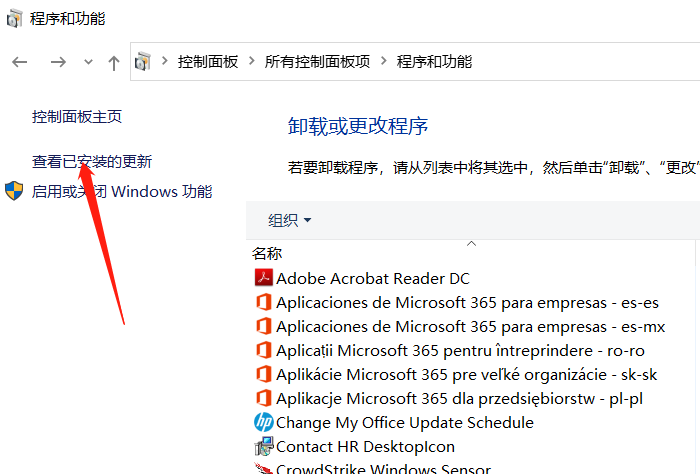Open the 组织 dropdown menu
This screenshot has width=700, height=474.
[x=290, y=220]
